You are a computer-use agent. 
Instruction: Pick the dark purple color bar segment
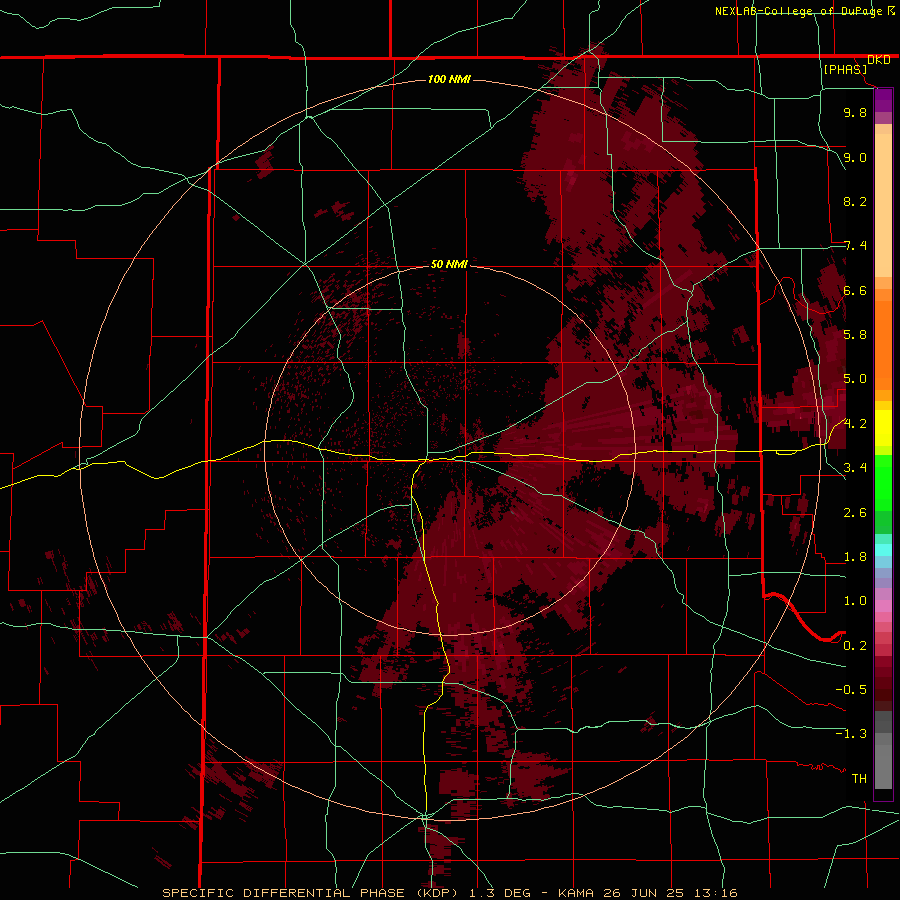883,100
